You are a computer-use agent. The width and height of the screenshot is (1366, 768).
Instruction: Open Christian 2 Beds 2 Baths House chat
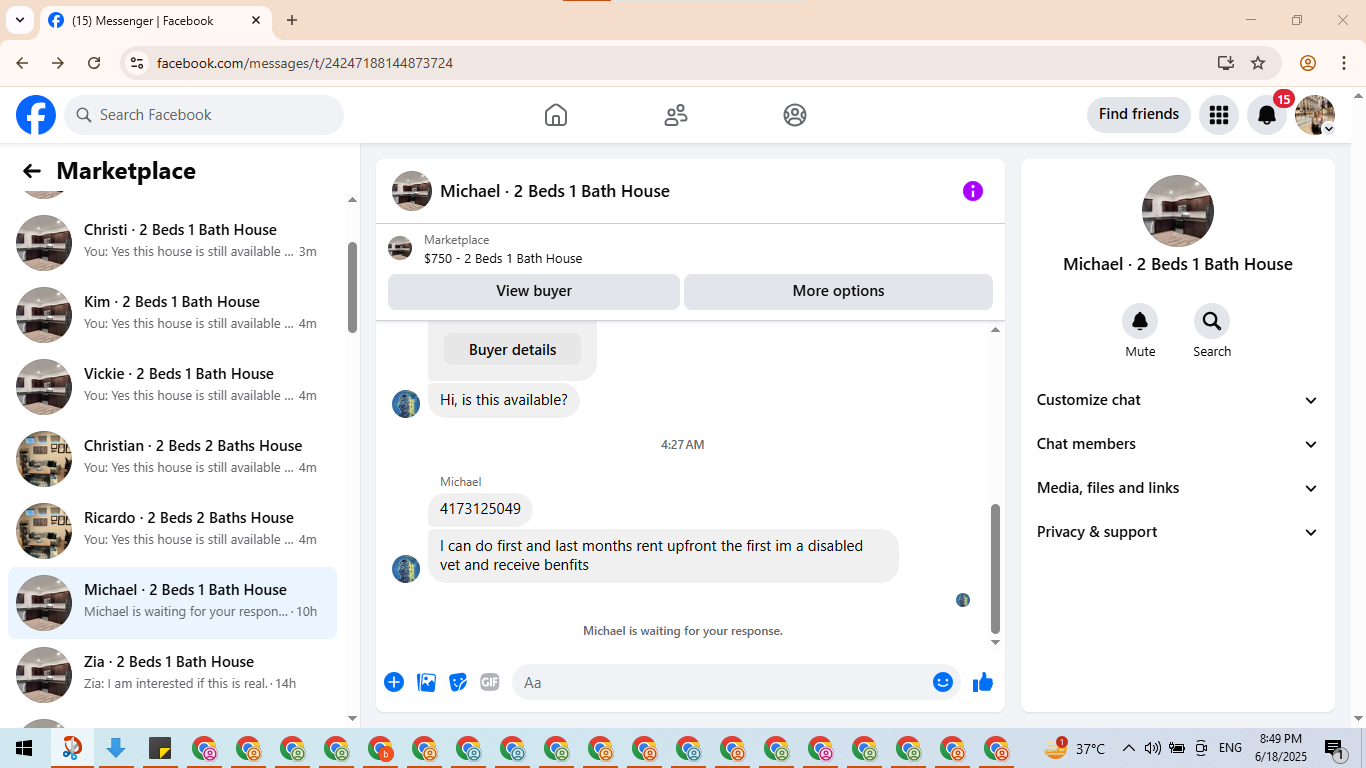click(172, 459)
